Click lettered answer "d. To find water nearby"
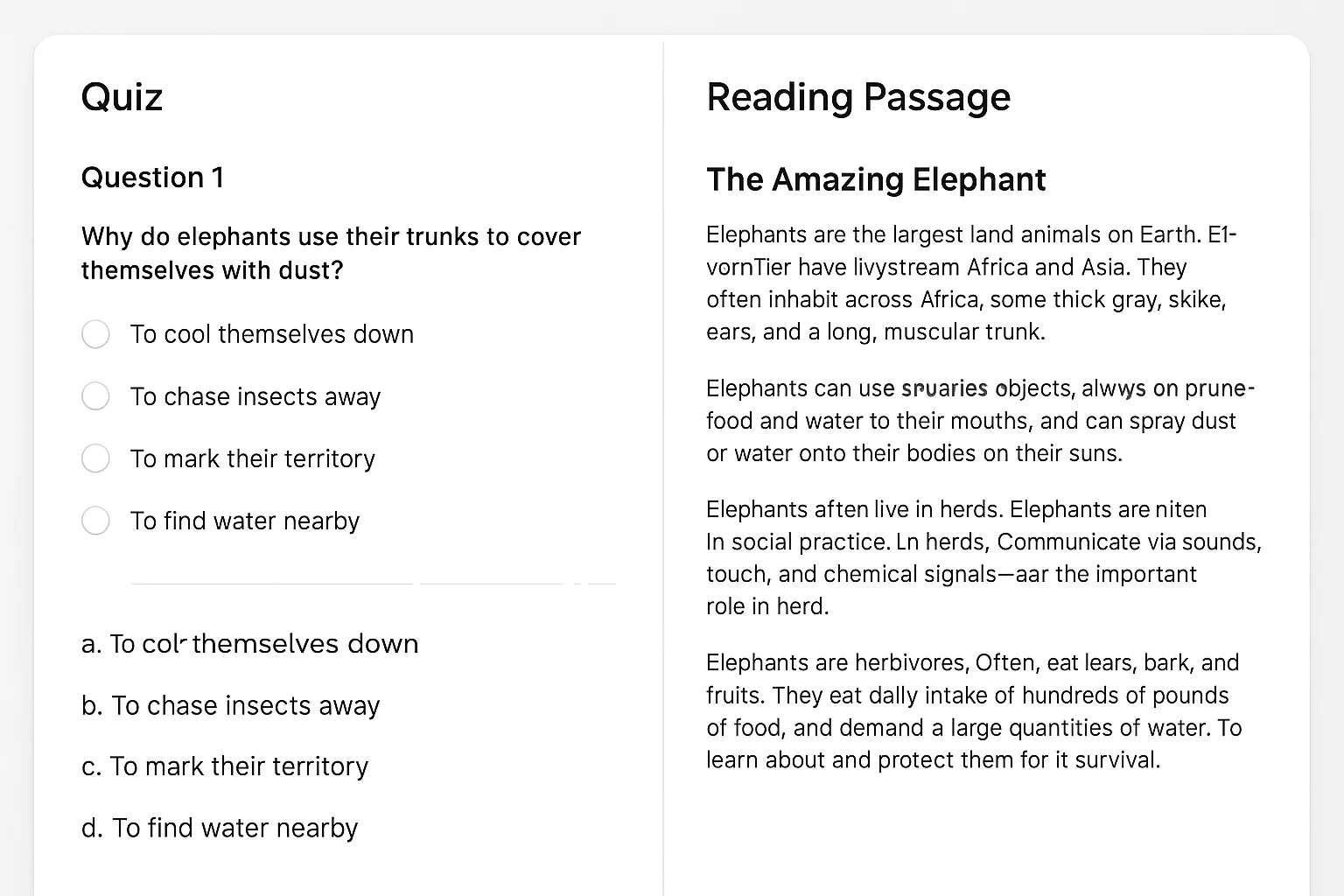1344x896 pixels. tap(220, 828)
